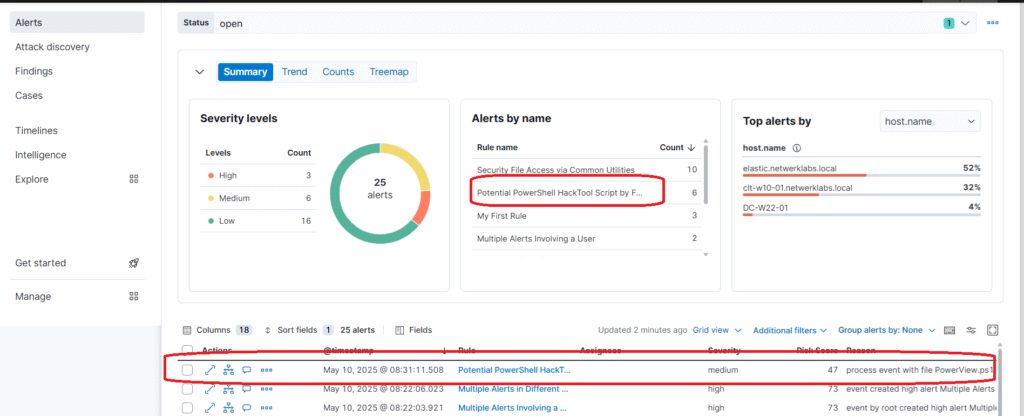Open the Potential PowerShell HackT... rule link
This screenshot has height=416, width=1024.
point(514,370)
